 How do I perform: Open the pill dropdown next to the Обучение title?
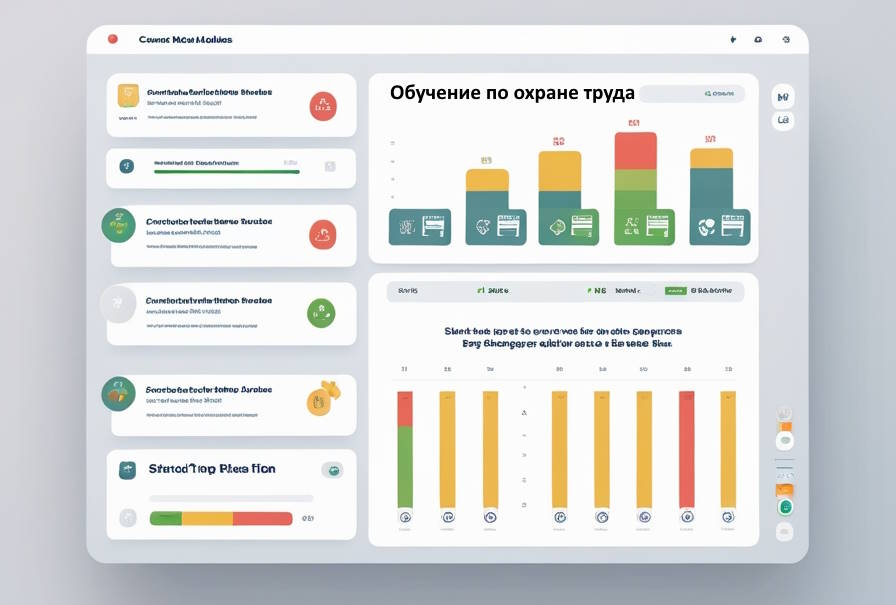(x=692, y=94)
